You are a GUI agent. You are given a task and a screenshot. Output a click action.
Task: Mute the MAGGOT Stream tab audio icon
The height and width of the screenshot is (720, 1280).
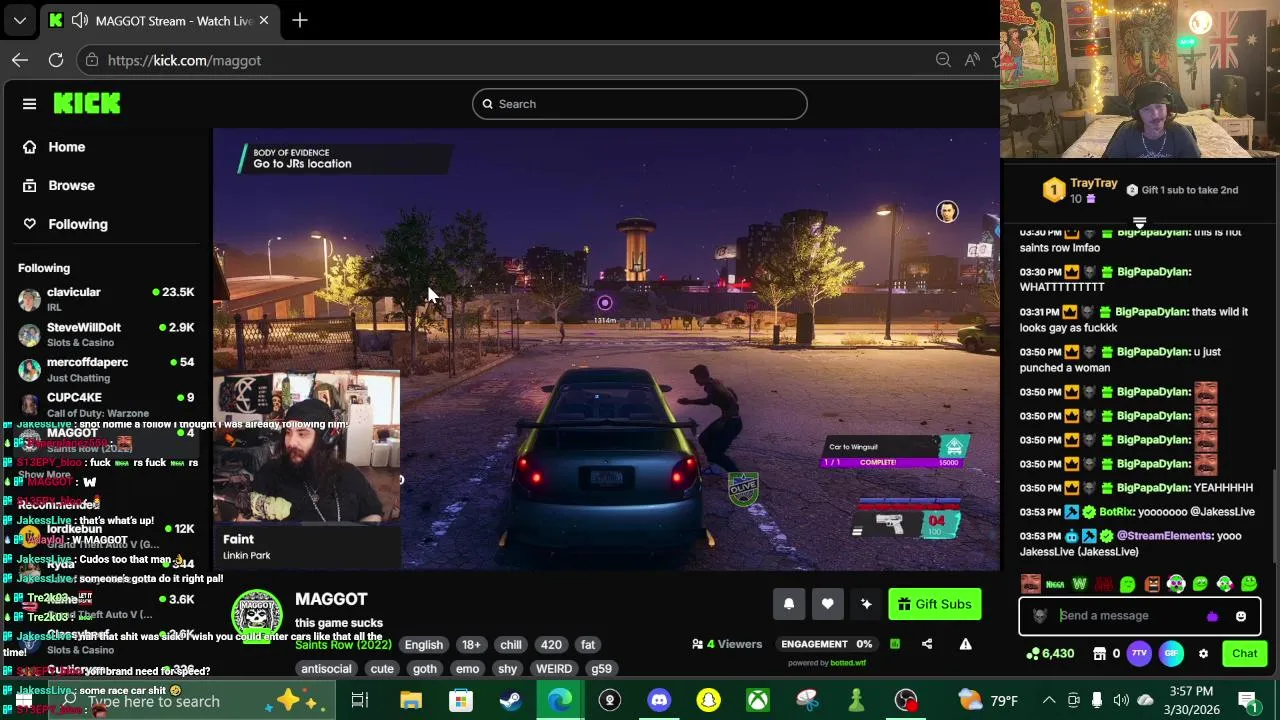[80, 20]
